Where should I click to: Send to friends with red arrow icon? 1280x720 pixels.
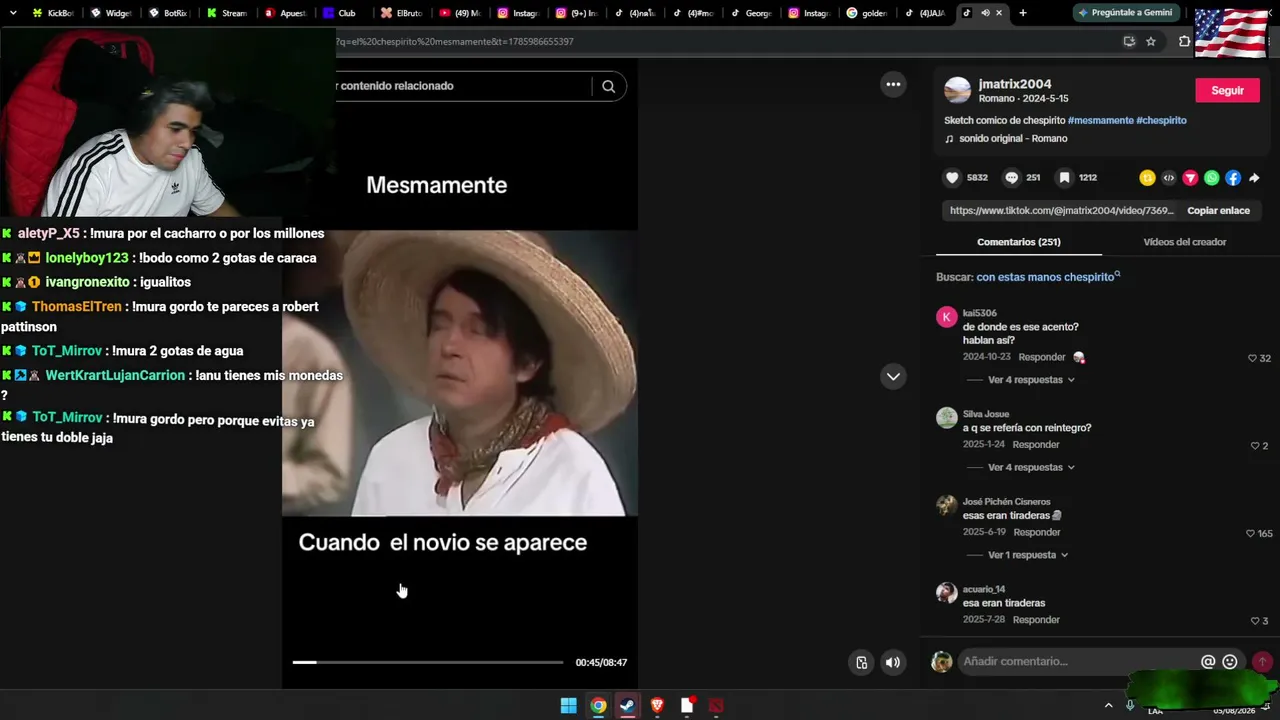pos(1190,178)
